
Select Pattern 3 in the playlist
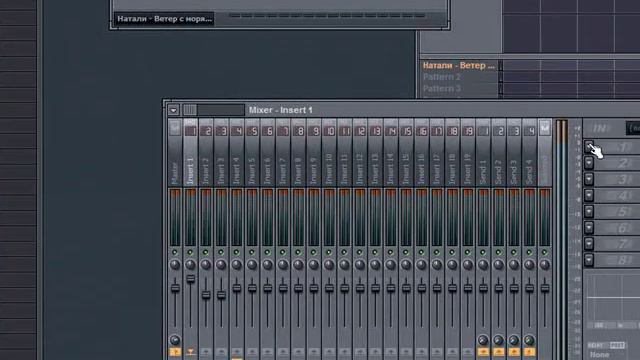tap(442, 89)
